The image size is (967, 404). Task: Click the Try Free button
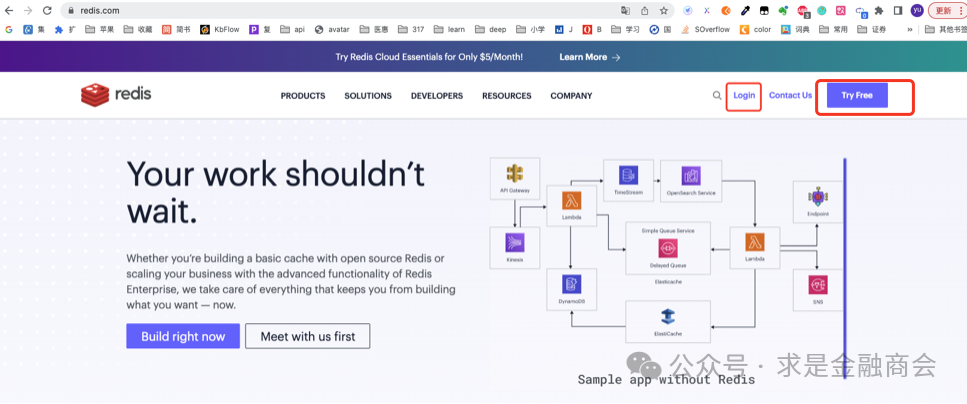pyautogui.click(x=857, y=96)
